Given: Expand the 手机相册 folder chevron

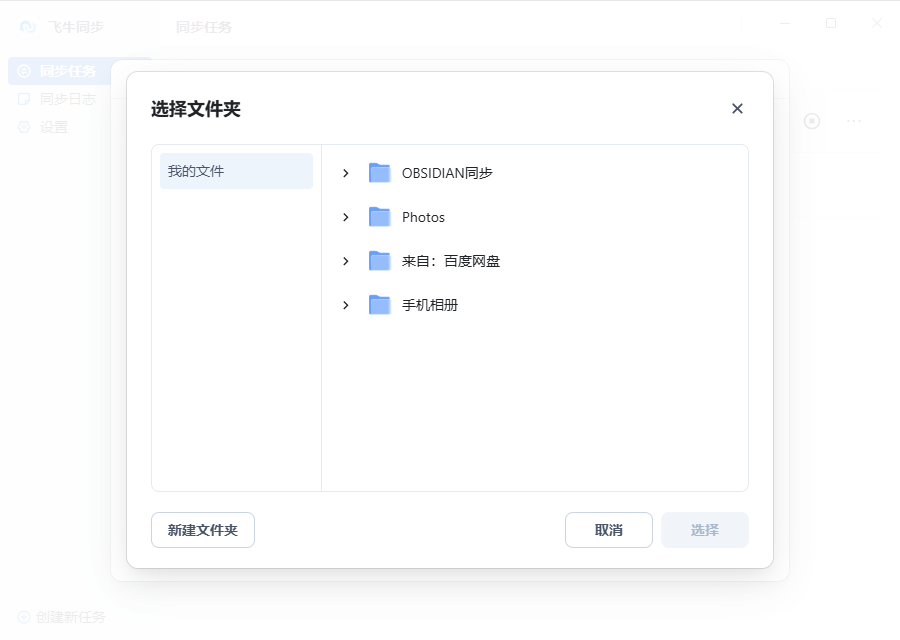Looking at the screenshot, I should pos(346,305).
